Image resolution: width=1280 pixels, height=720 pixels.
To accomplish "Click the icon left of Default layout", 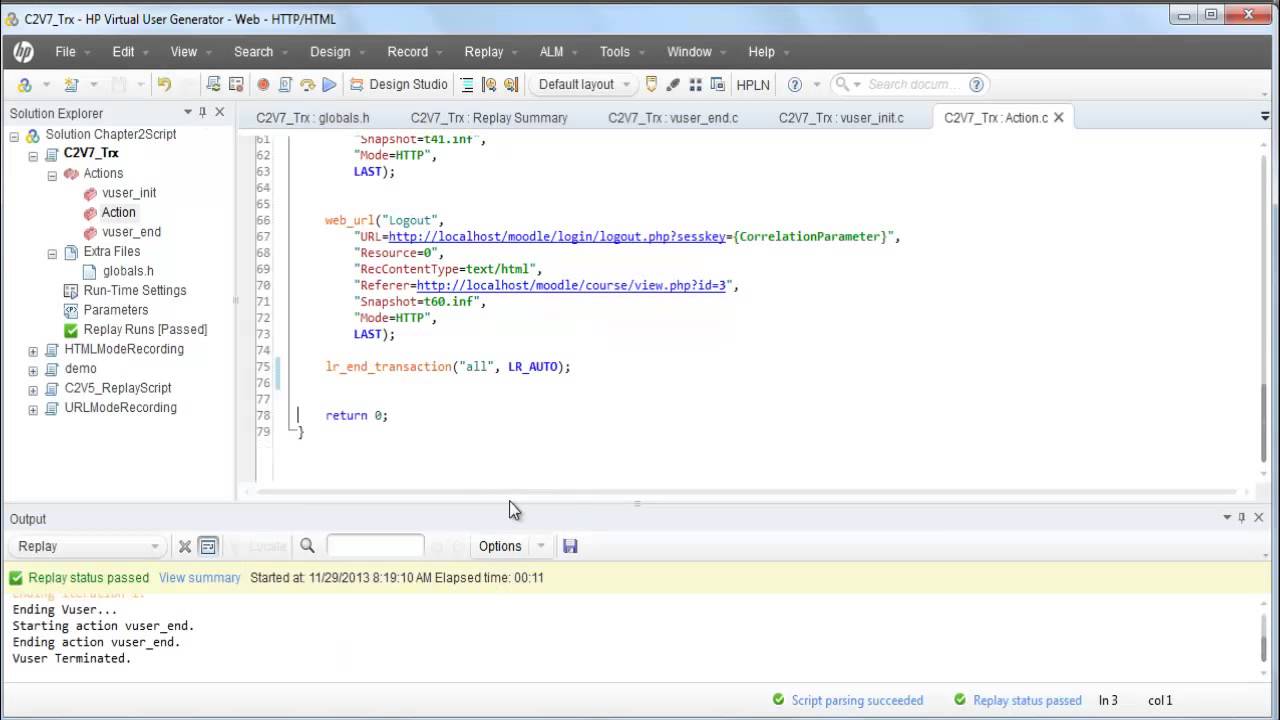I will point(511,85).
